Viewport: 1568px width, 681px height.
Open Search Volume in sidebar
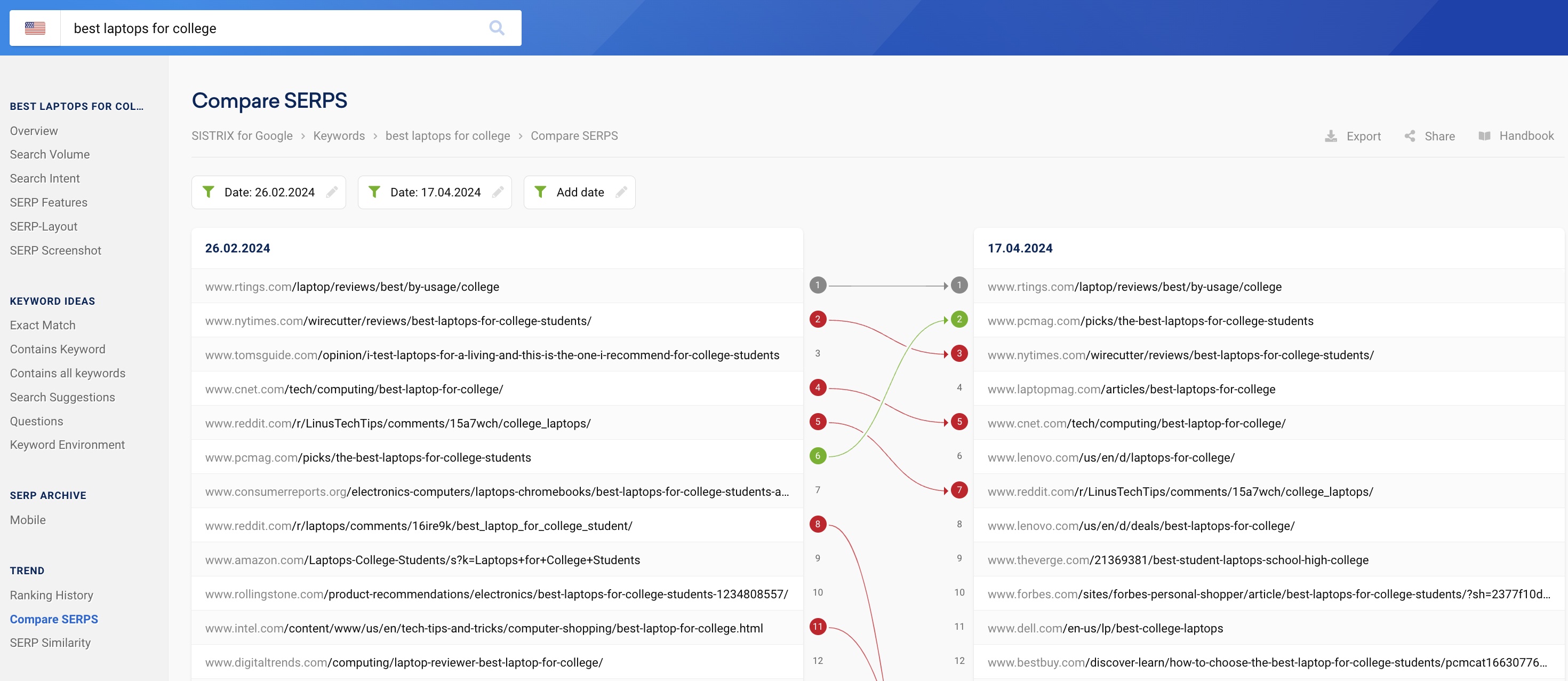[49, 155]
